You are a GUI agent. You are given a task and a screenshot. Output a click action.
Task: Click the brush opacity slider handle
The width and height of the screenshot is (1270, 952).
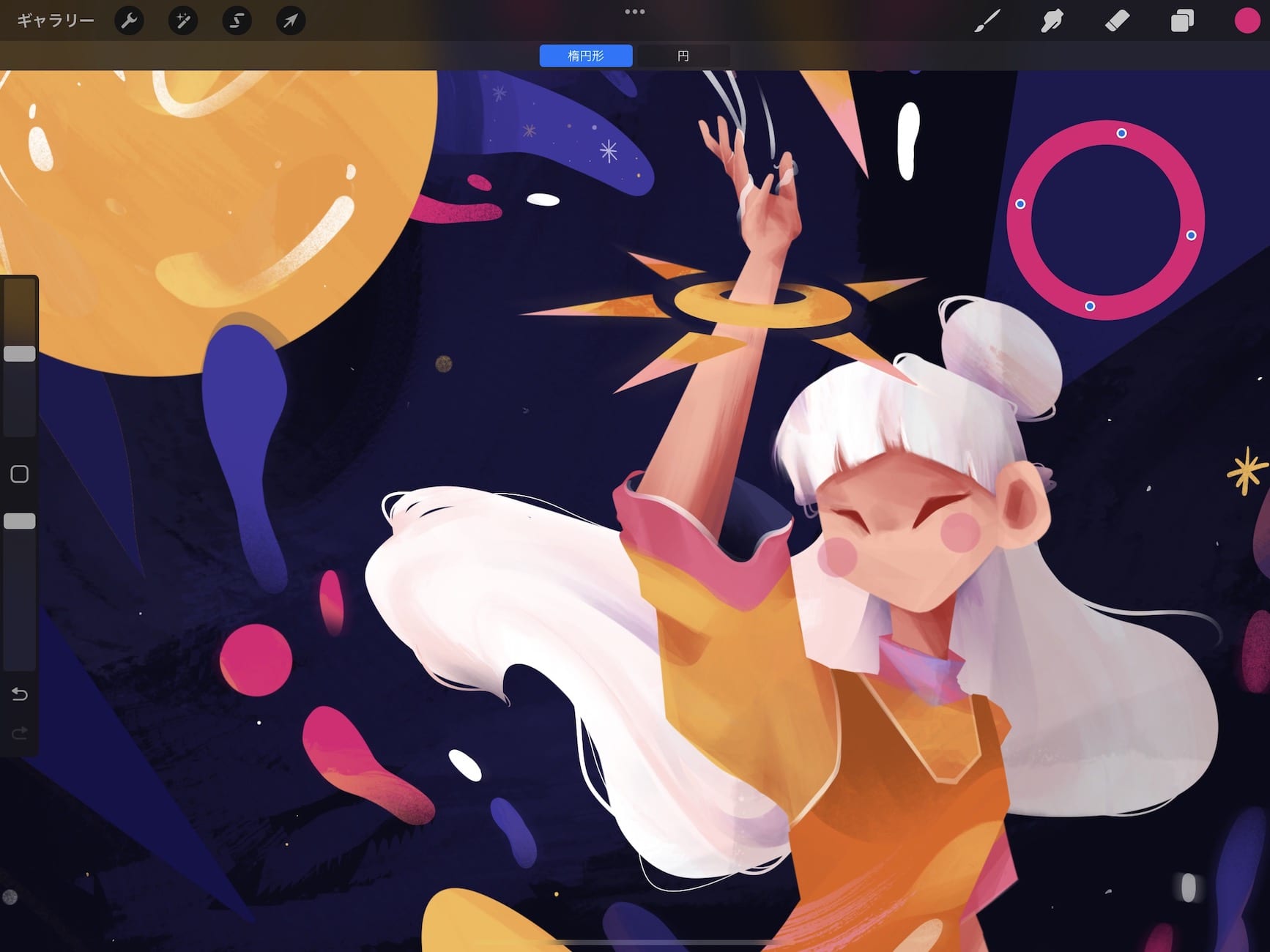(x=20, y=521)
